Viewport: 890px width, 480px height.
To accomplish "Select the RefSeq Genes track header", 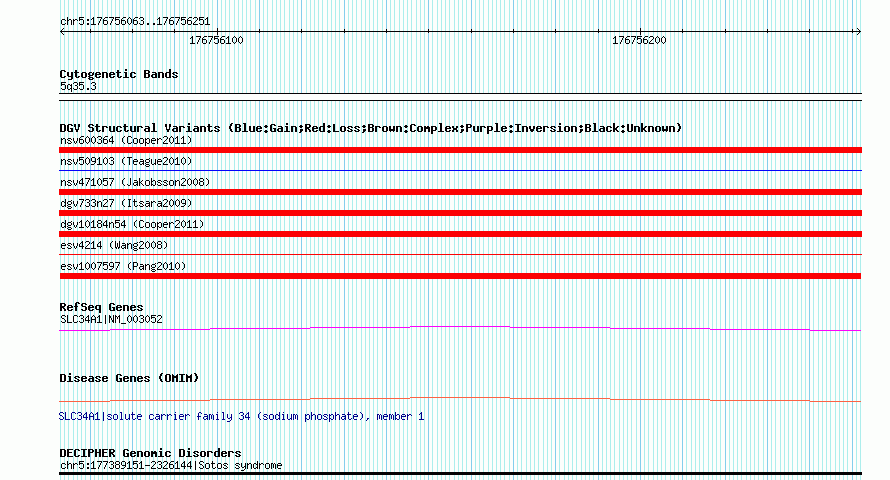I will pyautogui.click(x=101, y=307).
